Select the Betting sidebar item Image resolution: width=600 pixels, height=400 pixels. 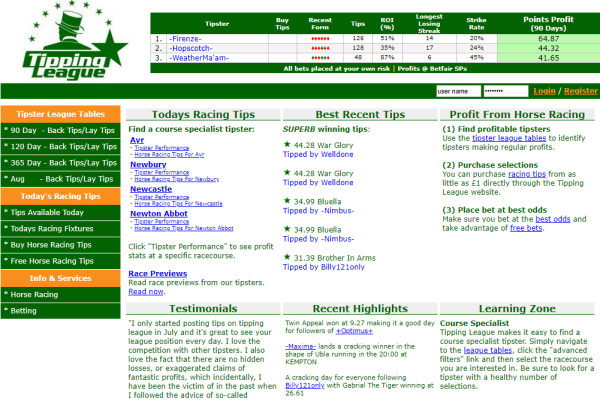(60, 311)
